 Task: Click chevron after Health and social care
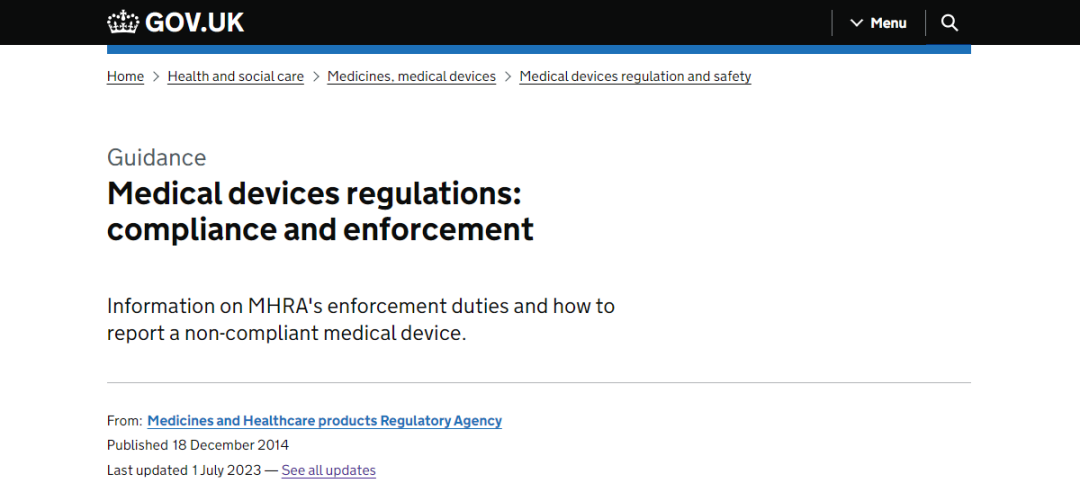[x=316, y=76]
